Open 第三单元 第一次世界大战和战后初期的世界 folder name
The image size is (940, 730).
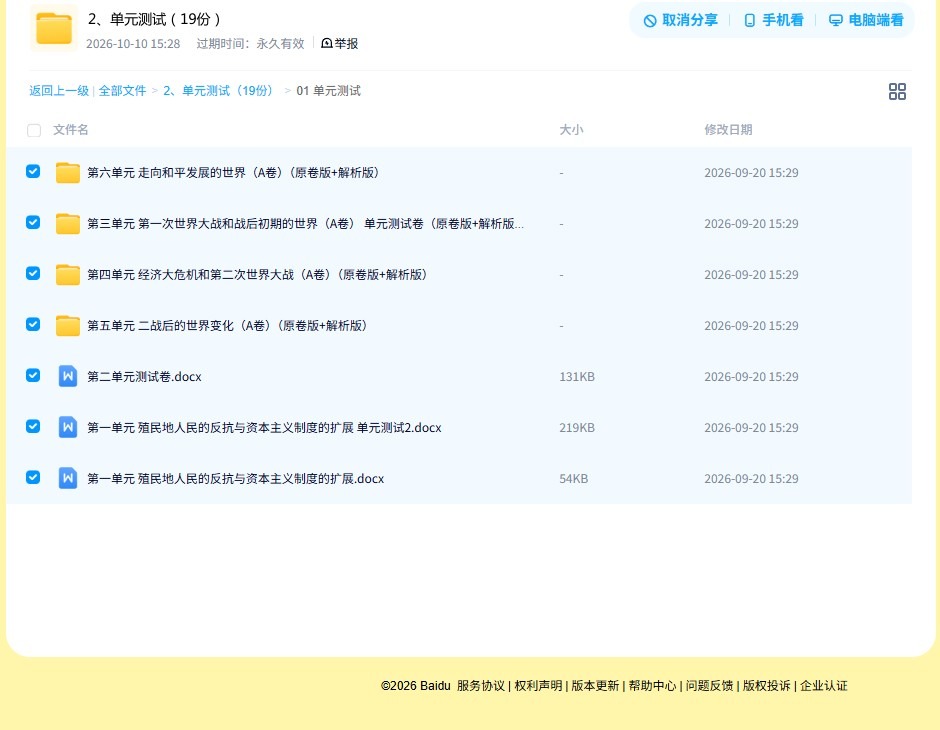click(x=305, y=224)
